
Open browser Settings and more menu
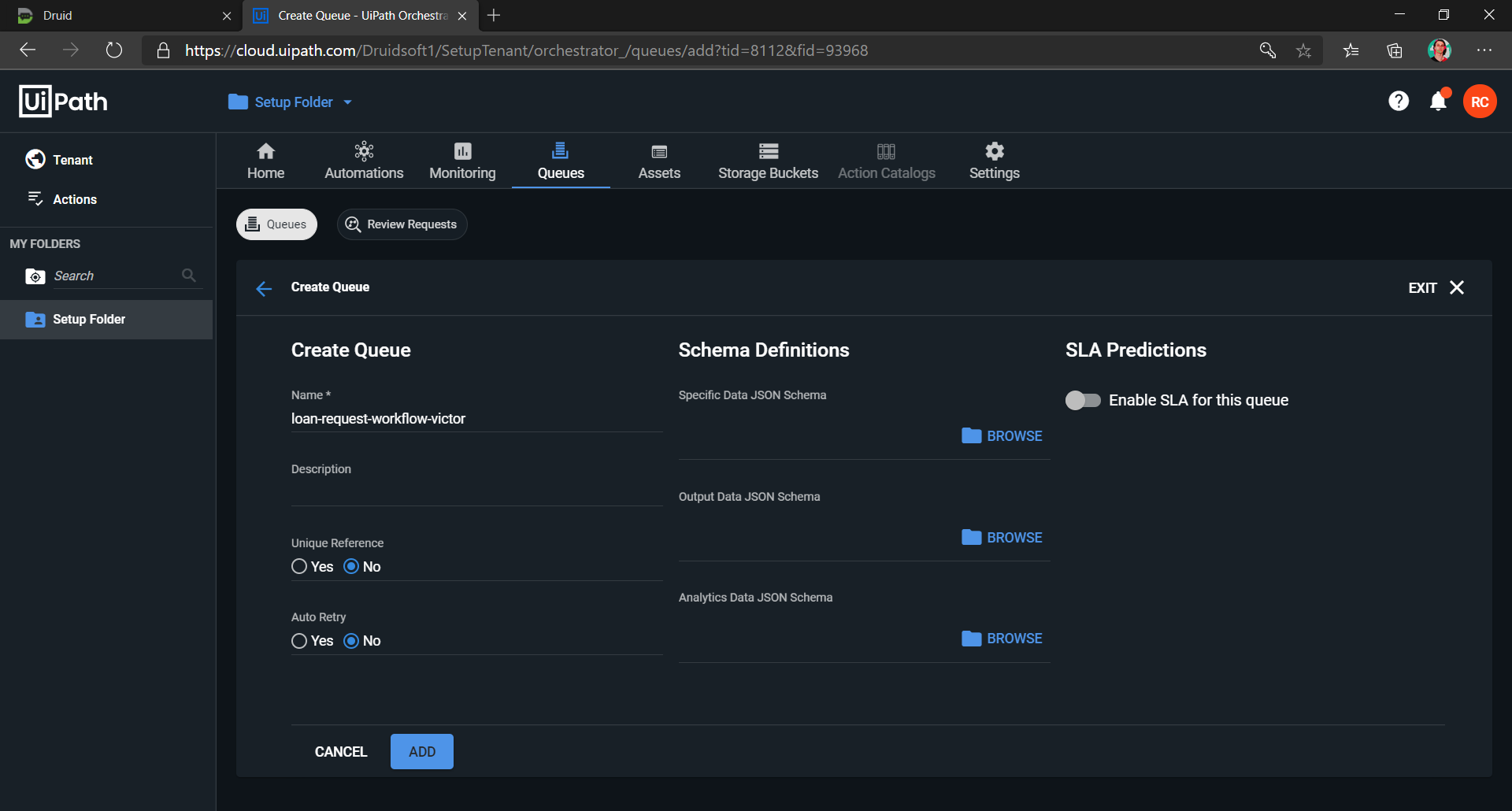1484,50
